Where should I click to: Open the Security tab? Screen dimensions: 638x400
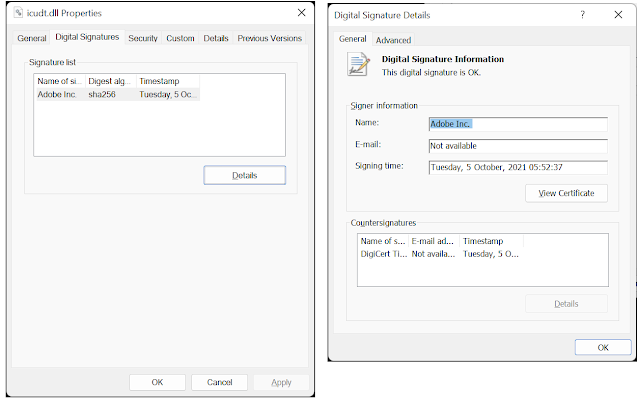pos(143,38)
